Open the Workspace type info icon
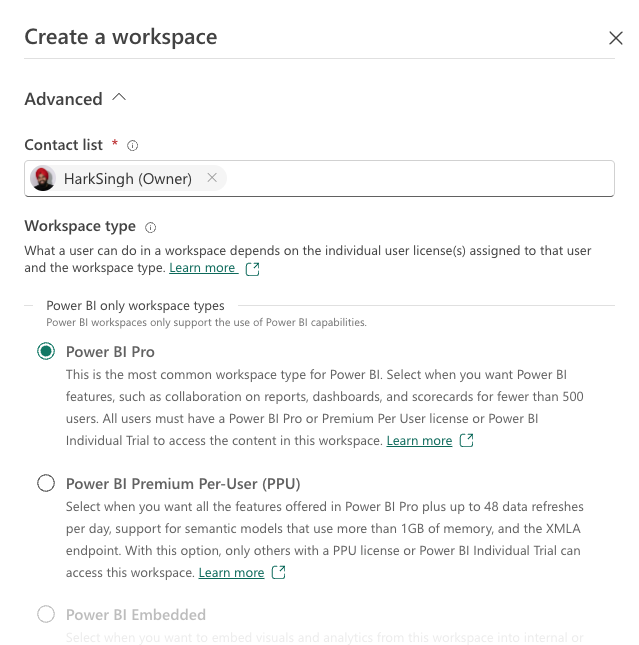The image size is (639, 645). click(x=151, y=227)
